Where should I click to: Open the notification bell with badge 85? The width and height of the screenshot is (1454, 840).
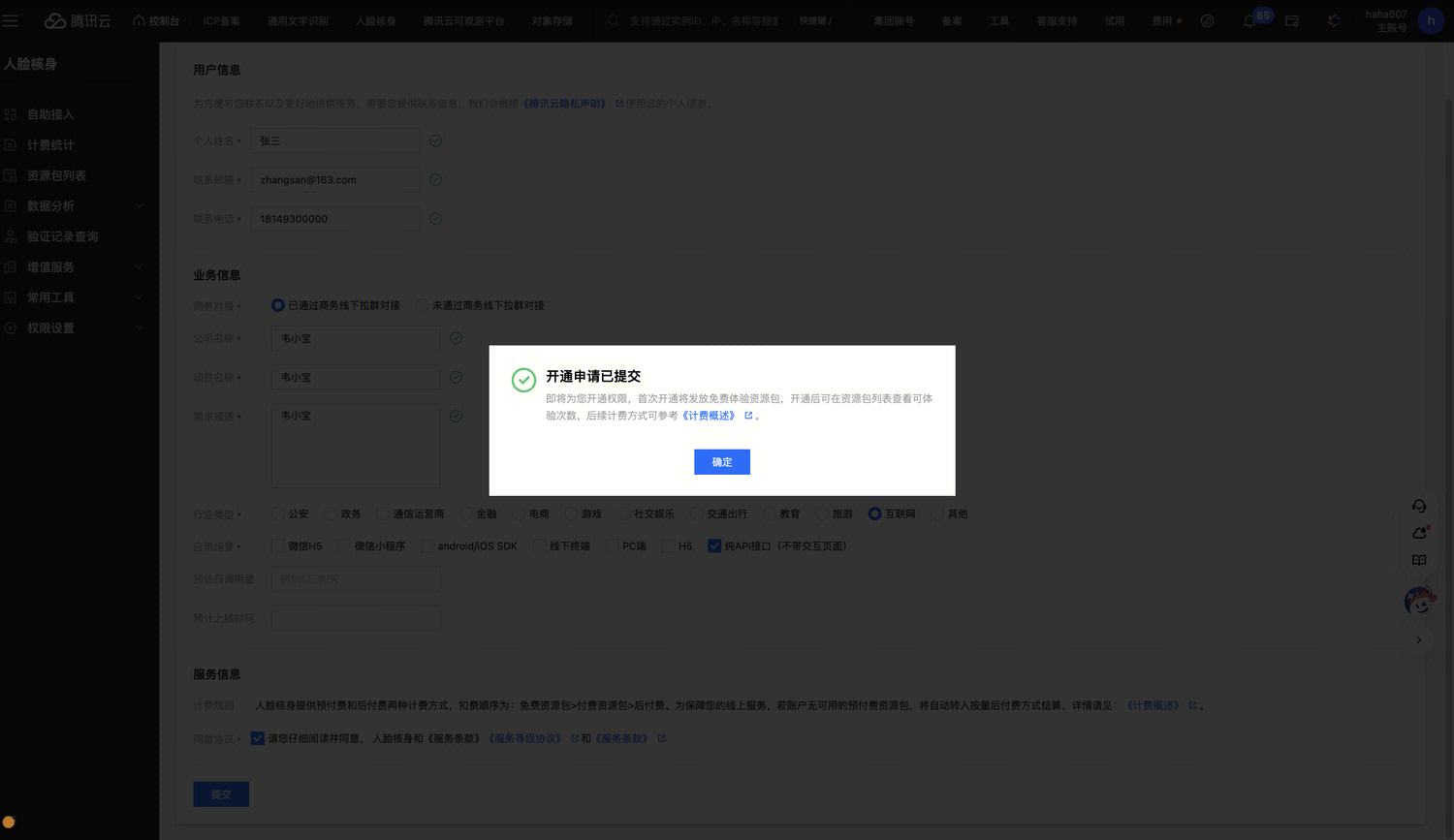point(1249,20)
